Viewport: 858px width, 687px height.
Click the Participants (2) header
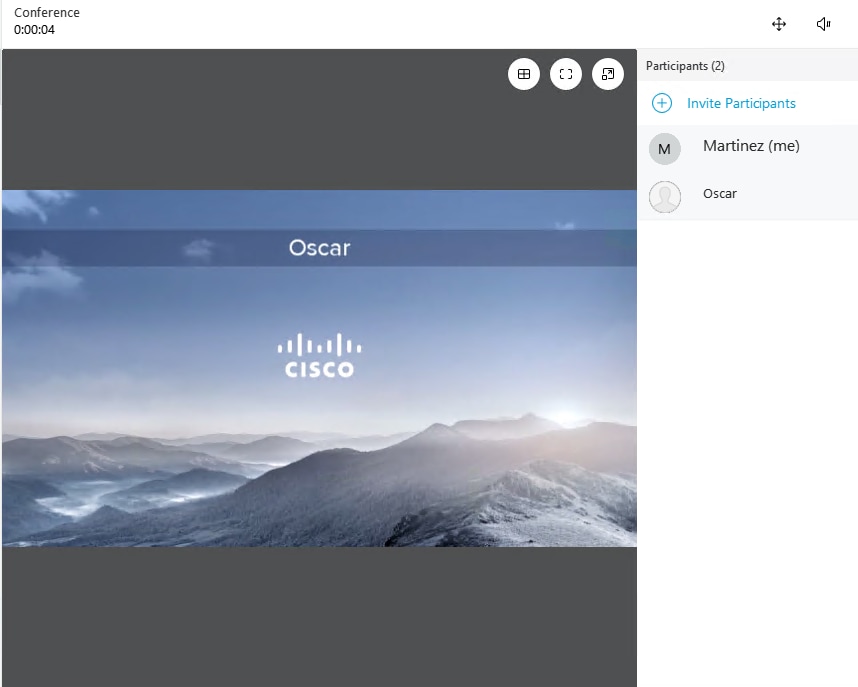685,66
